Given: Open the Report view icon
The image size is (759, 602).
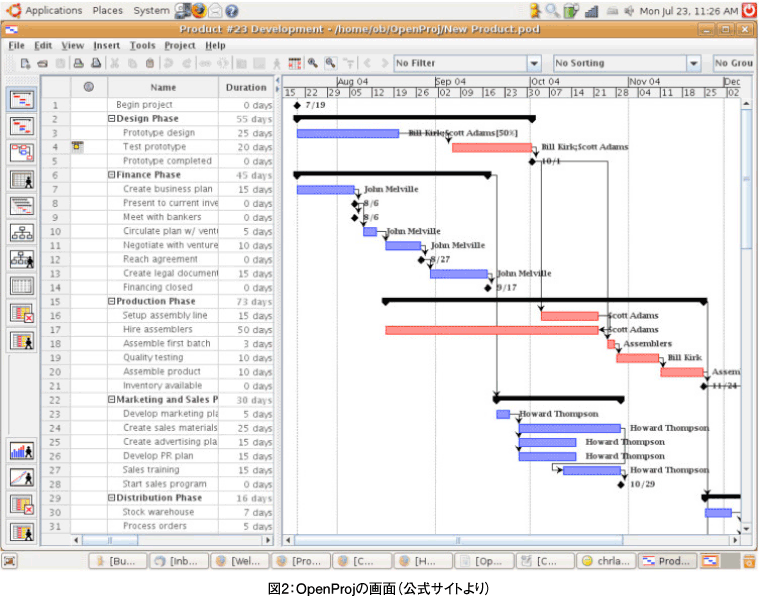Looking at the screenshot, I should pyautogui.click(x=22, y=286).
